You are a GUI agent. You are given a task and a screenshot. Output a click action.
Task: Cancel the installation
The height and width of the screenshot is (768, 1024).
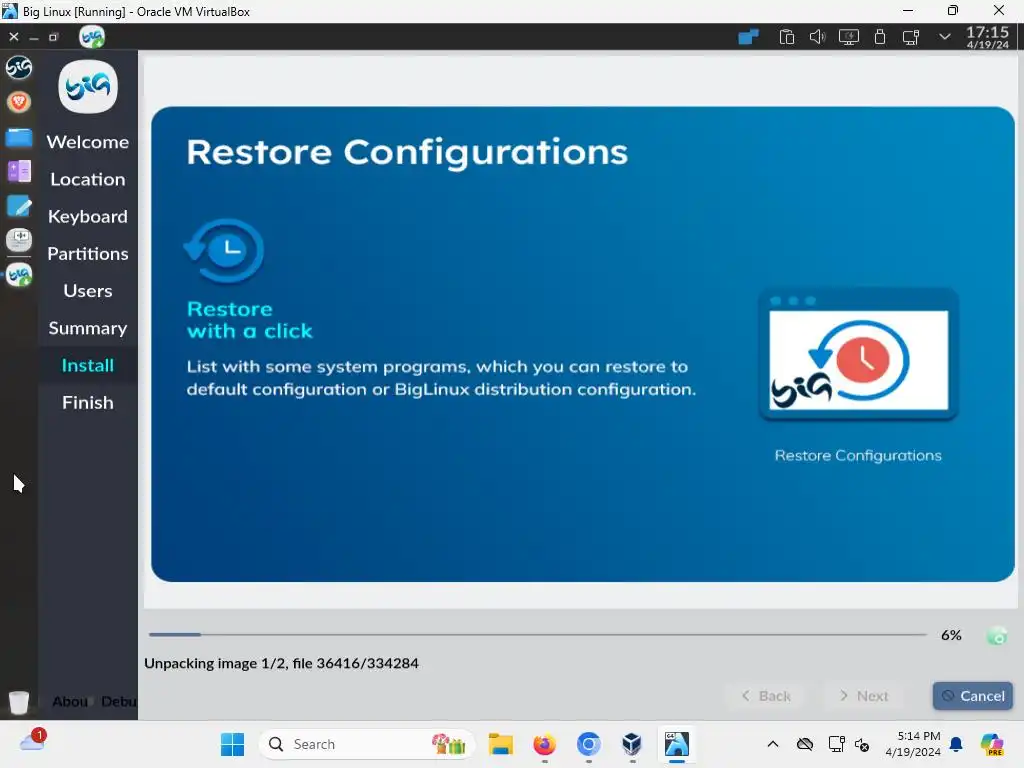(x=972, y=696)
